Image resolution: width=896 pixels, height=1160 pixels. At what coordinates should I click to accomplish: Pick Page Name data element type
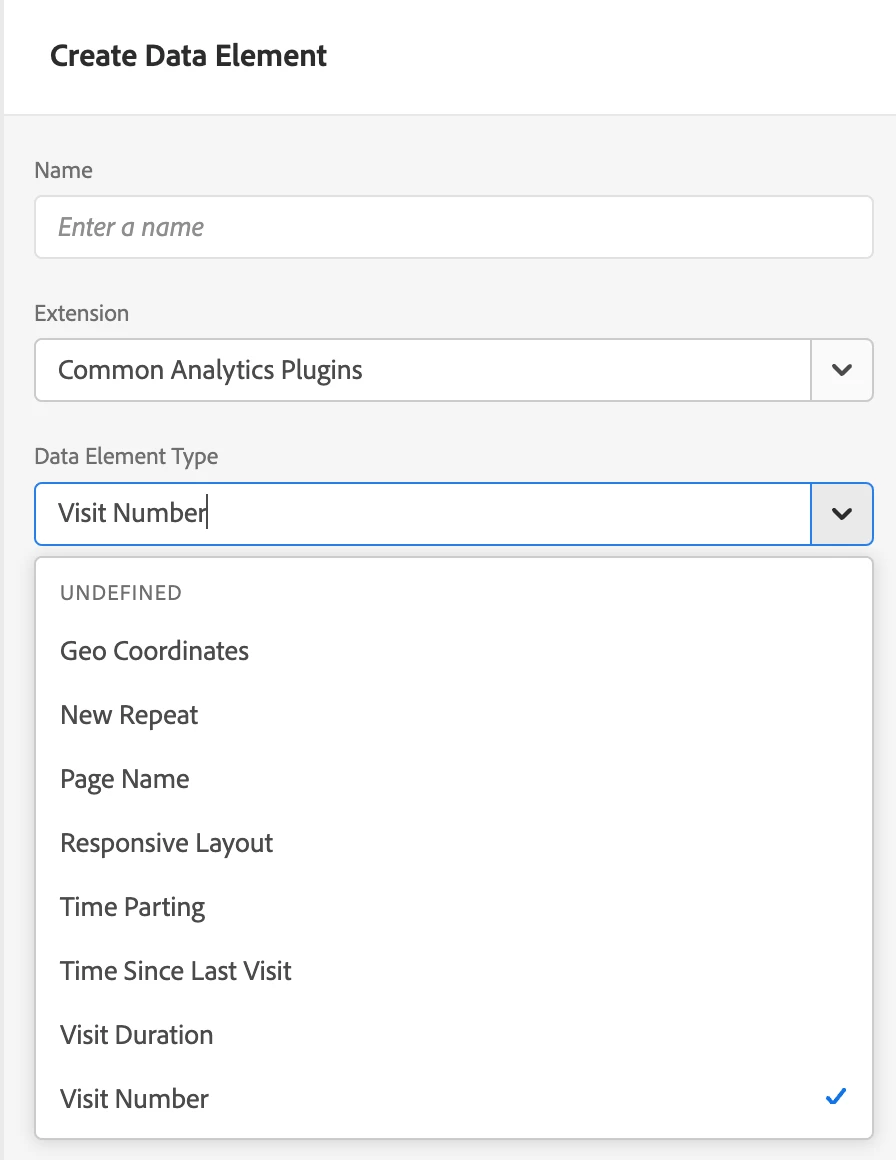point(125,779)
